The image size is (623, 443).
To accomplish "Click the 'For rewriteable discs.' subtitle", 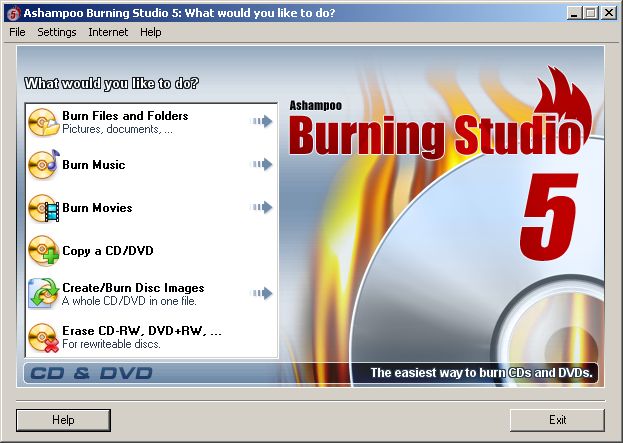I will (111, 344).
